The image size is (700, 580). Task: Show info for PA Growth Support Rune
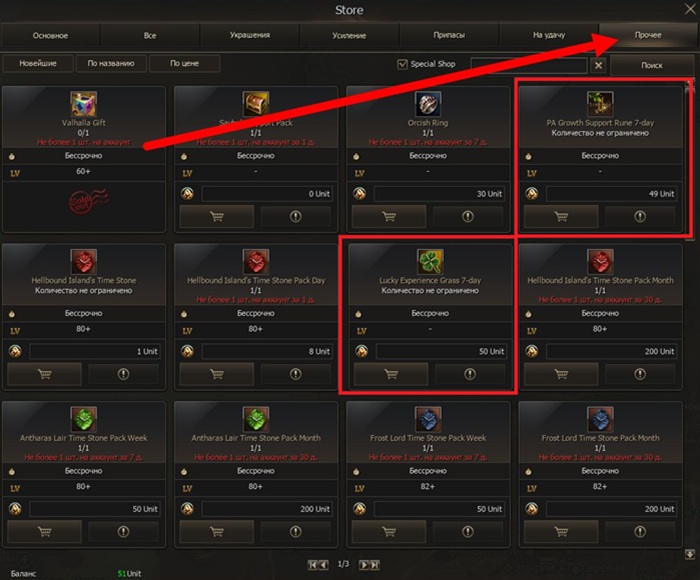(640, 217)
